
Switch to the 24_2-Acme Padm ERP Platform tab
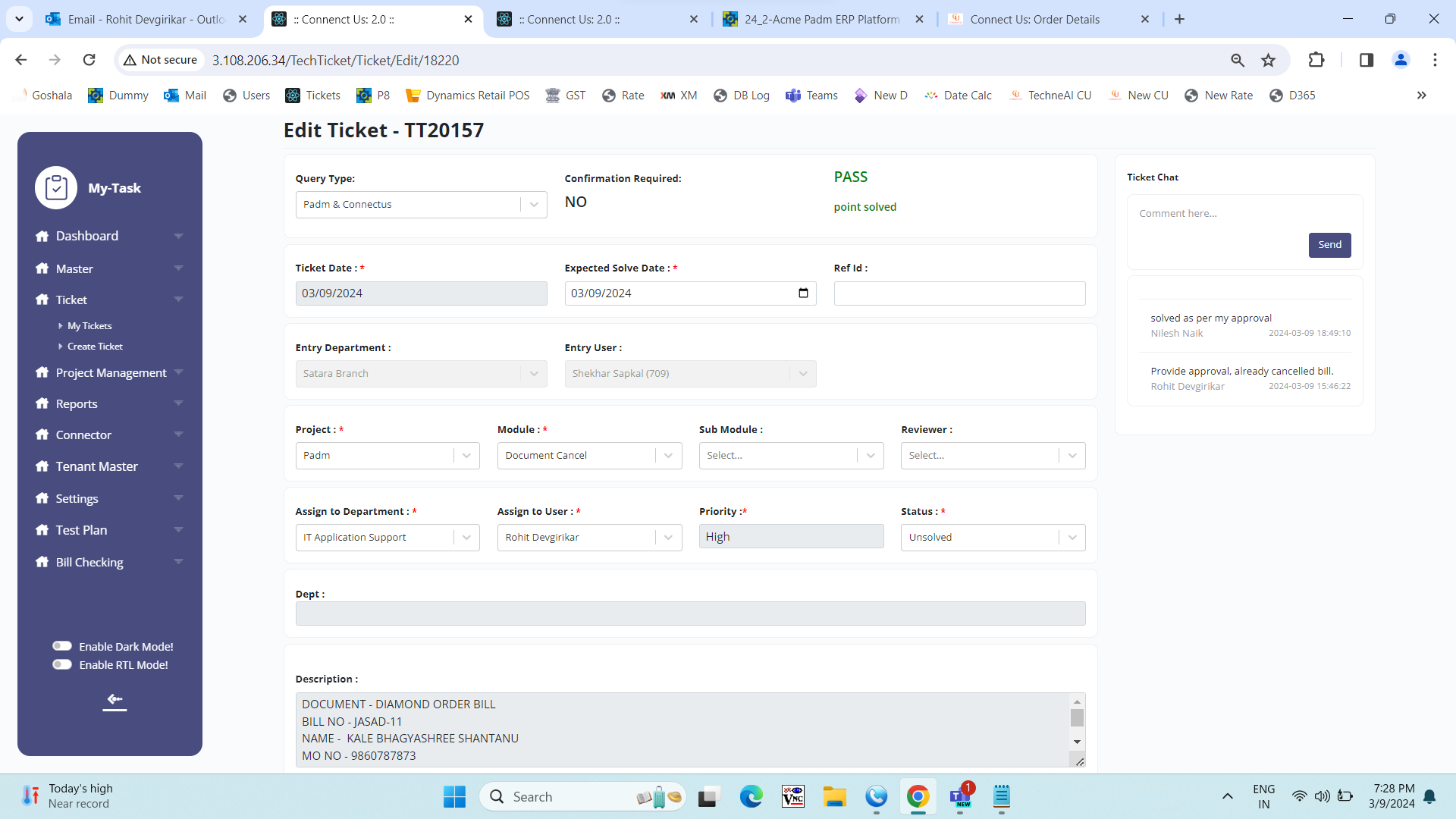click(823, 20)
